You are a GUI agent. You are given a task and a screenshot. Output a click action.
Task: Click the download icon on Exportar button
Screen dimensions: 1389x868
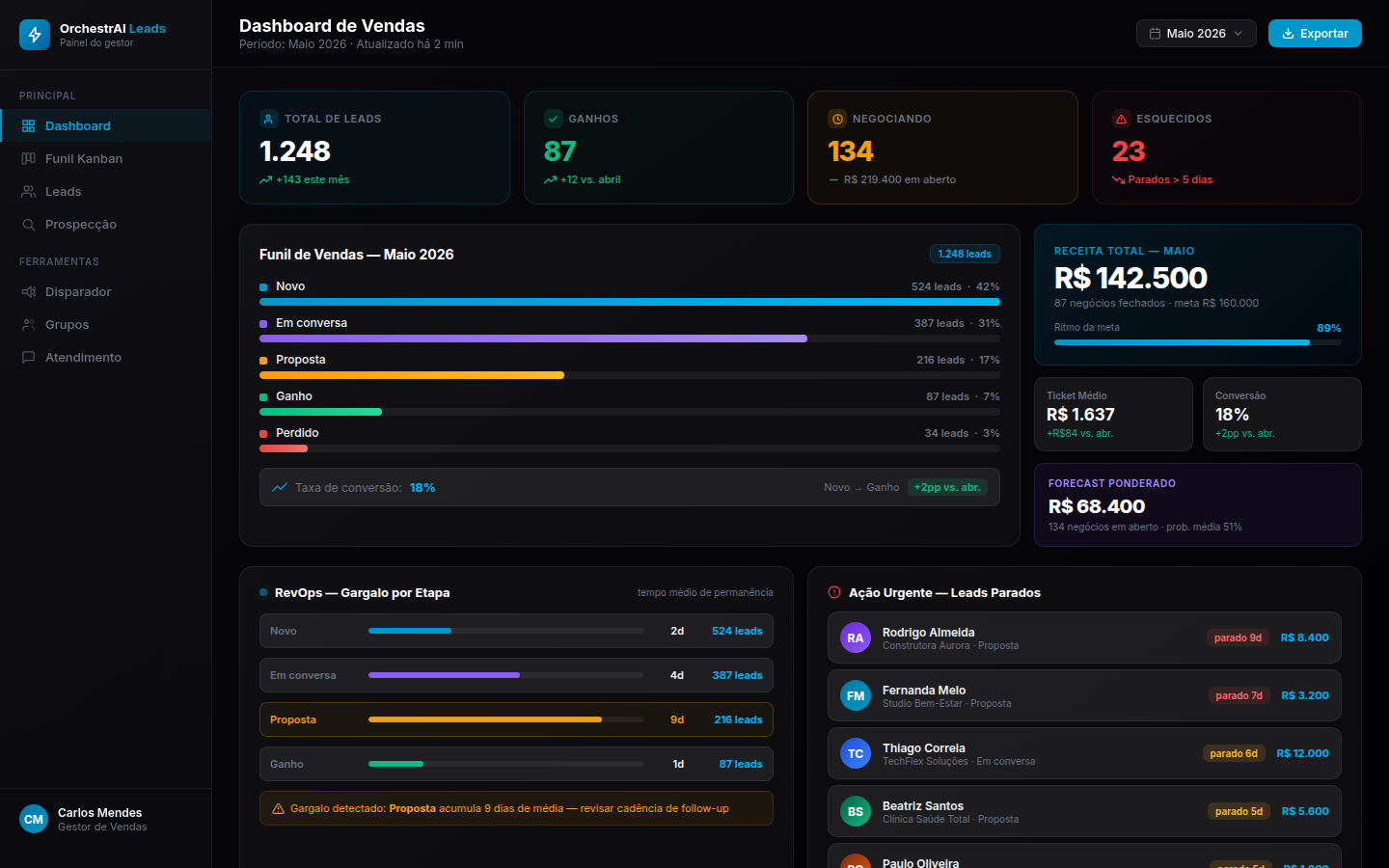pyautogui.click(x=1288, y=34)
